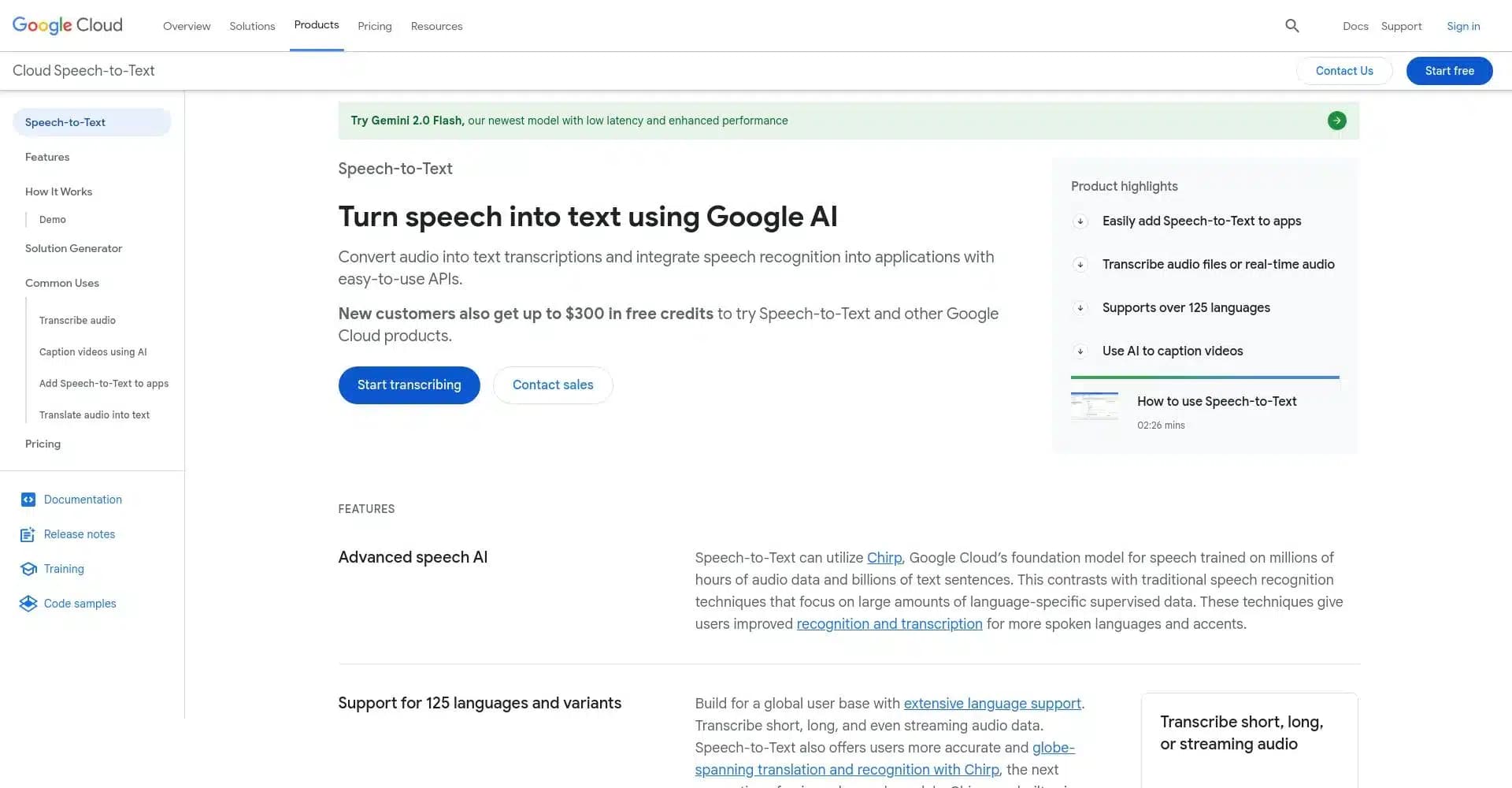Click the green arrow on the Gemini banner
This screenshot has height=788, width=1512.
(1336, 120)
